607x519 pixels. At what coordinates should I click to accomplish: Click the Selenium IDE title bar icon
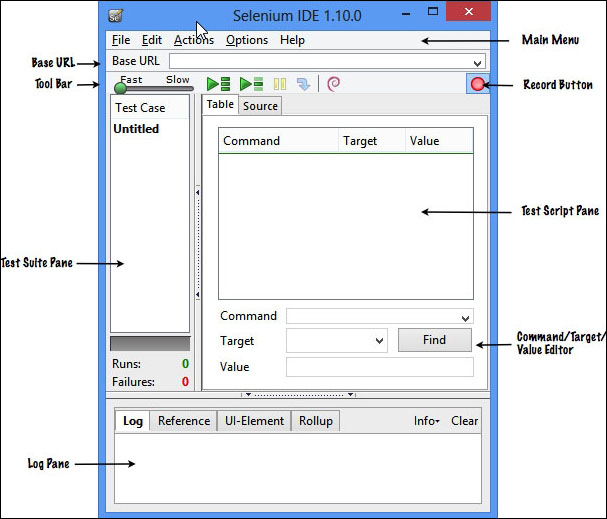pyautogui.click(x=116, y=16)
